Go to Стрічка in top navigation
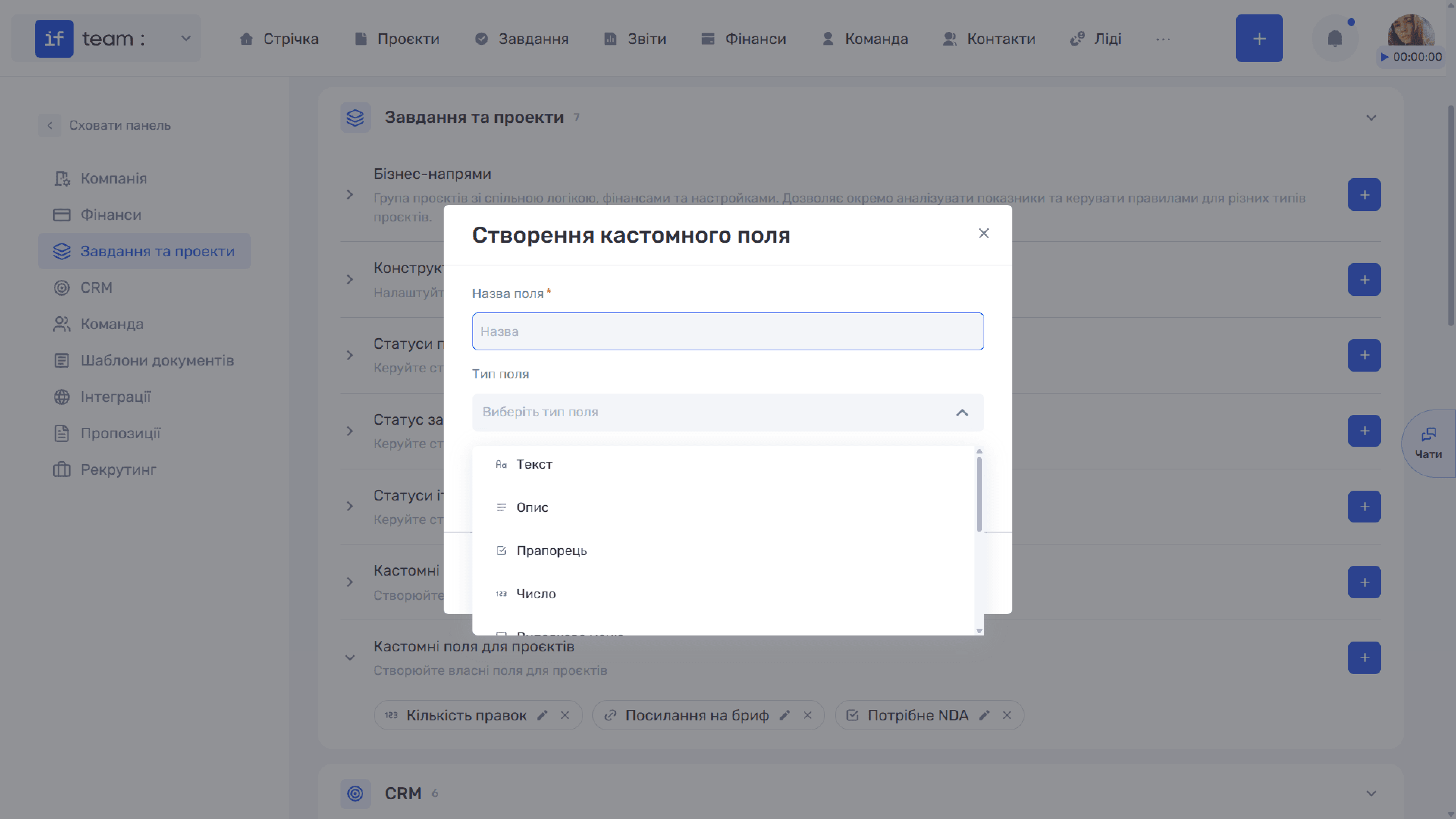 tap(279, 39)
